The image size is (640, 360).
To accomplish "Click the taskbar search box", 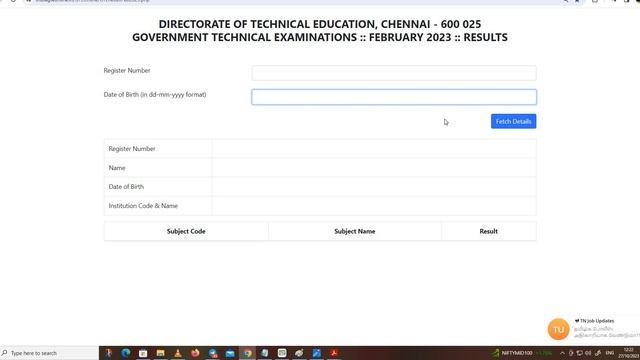I will pyautogui.click(x=49, y=353).
